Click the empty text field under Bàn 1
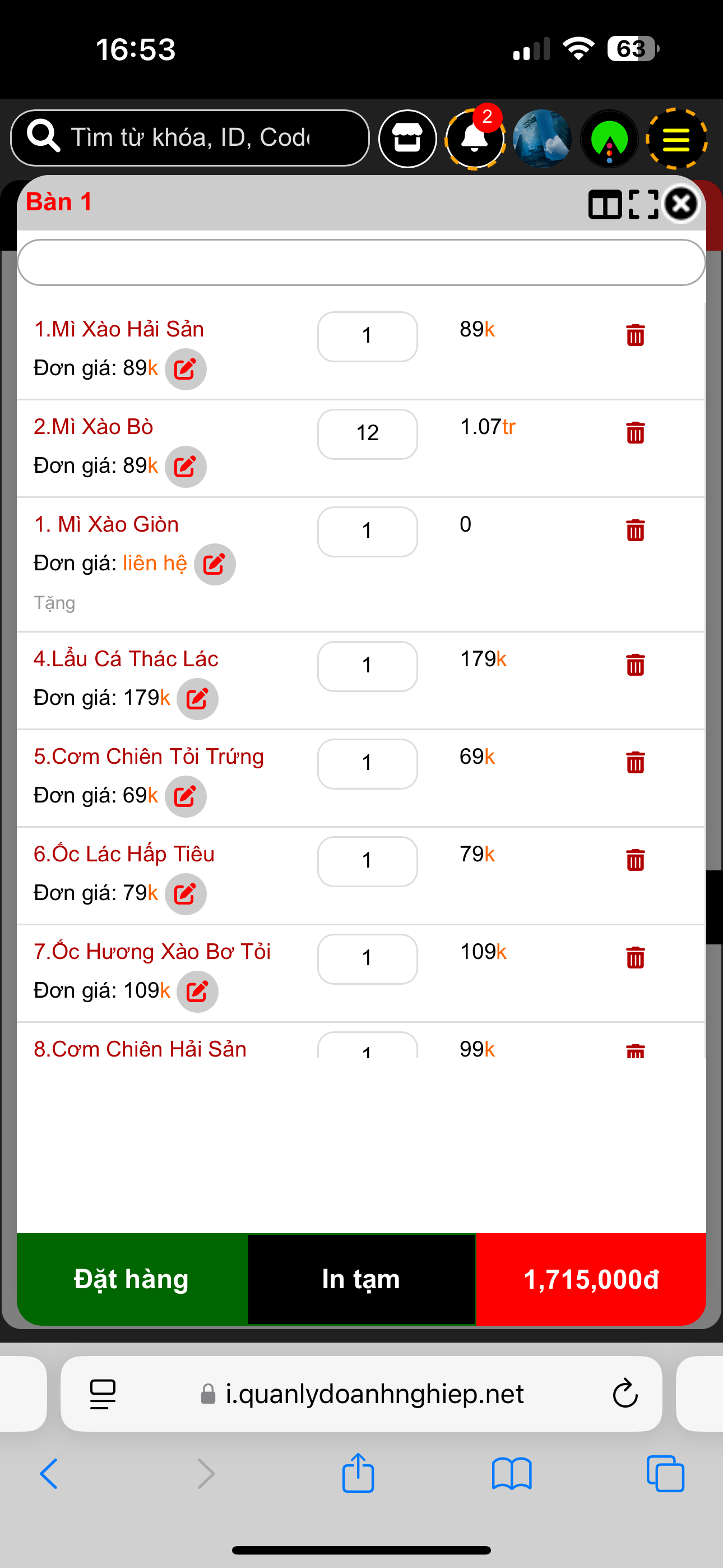 tap(361, 262)
